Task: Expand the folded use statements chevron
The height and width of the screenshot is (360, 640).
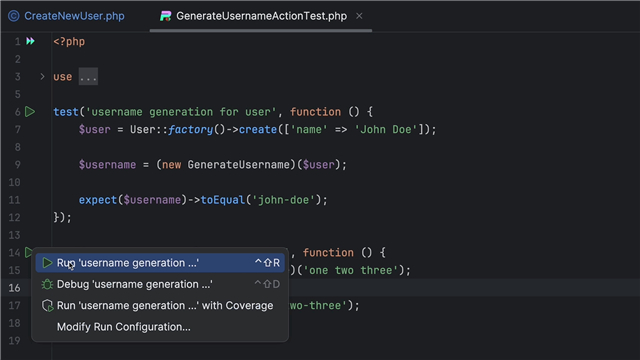Action: [x=42, y=76]
